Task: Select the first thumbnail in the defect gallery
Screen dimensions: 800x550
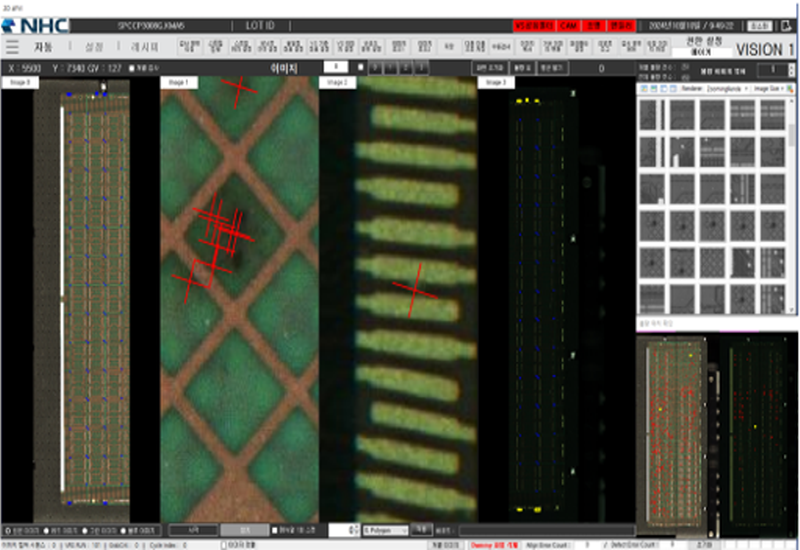Action: pos(651,115)
